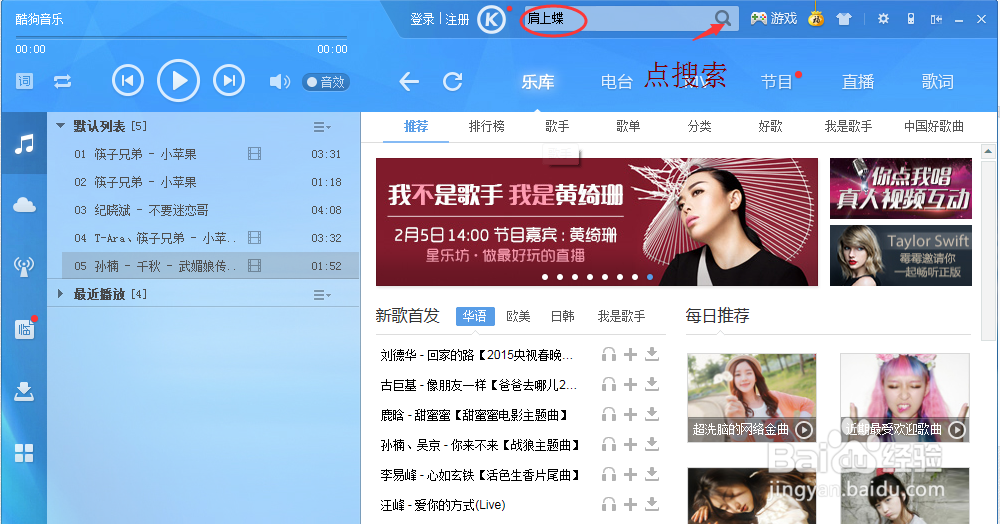The width and height of the screenshot is (1000, 524).
Task: Open the Taylor Swift banner
Action: pos(901,256)
